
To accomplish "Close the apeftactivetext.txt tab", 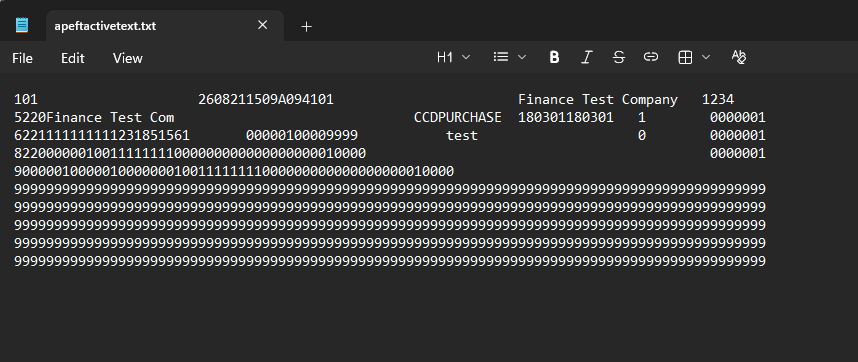I will [263, 25].
